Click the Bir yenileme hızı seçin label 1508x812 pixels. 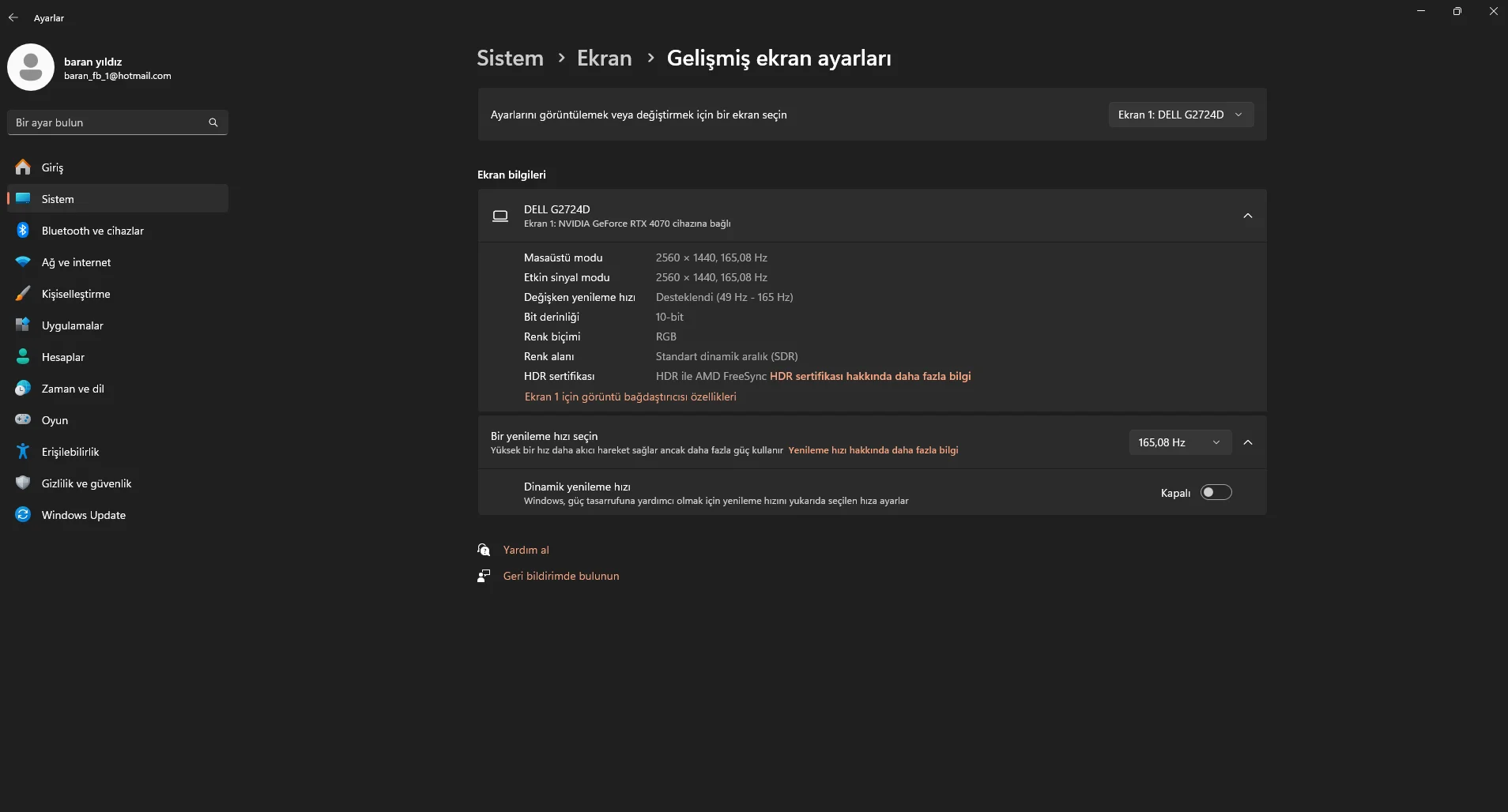point(544,436)
